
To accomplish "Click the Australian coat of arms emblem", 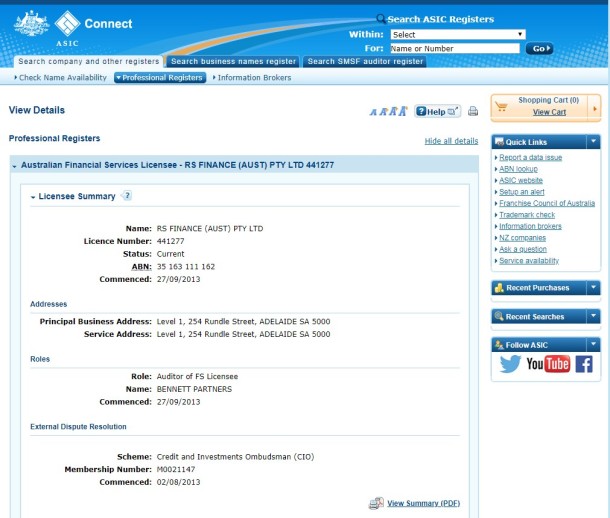I will pyautogui.click(x=32, y=24).
